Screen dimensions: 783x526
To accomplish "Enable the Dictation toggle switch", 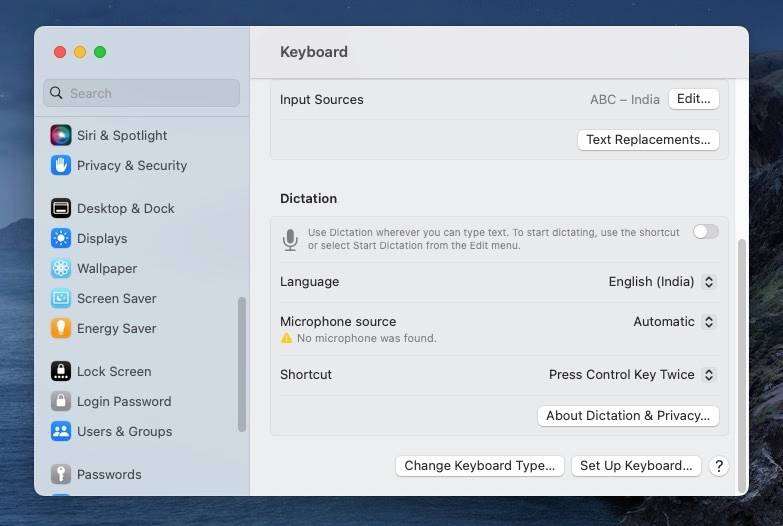I will pyautogui.click(x=705, y=232).
